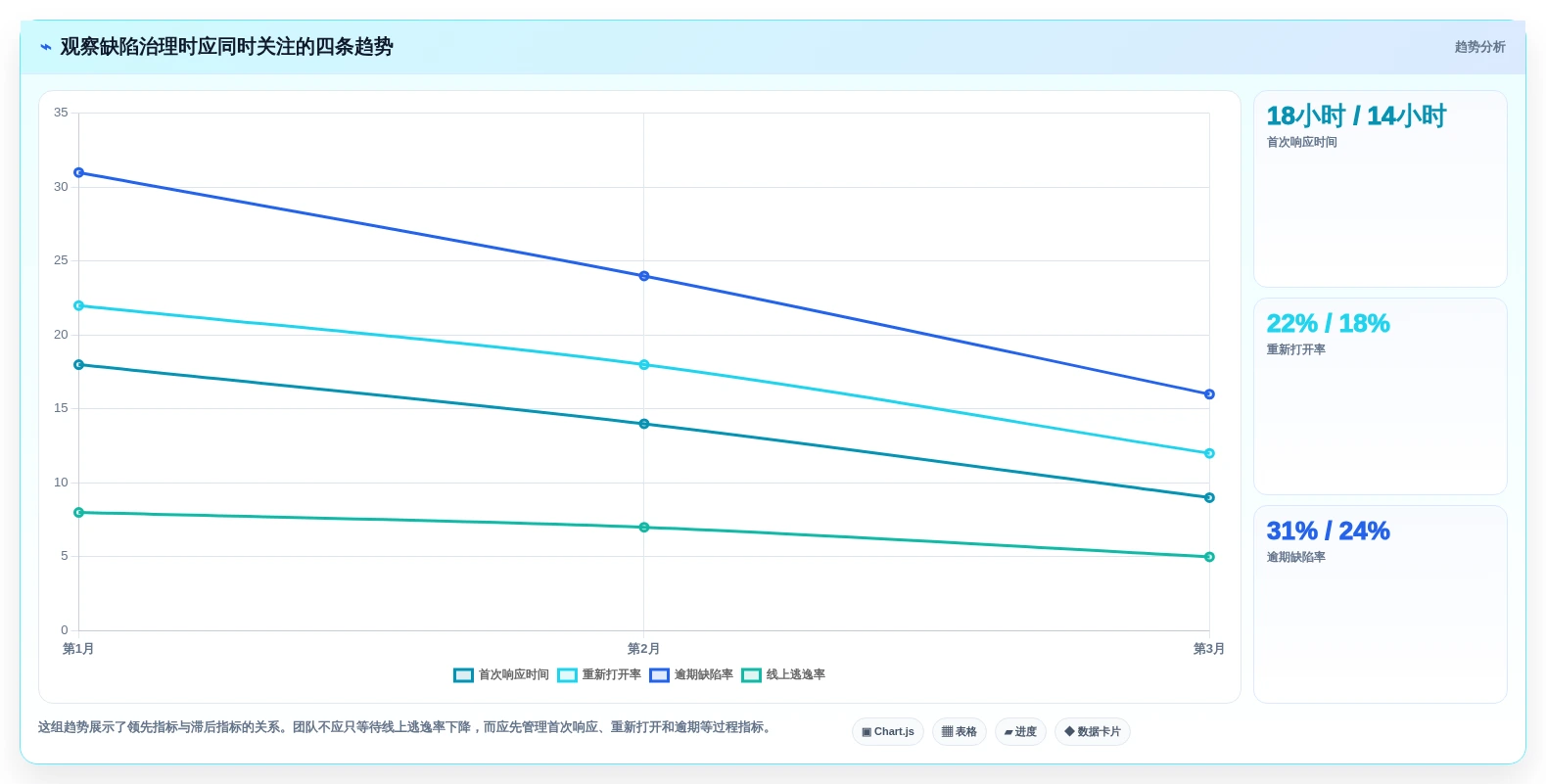Click the lightning icon beside the title
The width and height of the screenshot is (1546, 784).
[x=46, y=47]
